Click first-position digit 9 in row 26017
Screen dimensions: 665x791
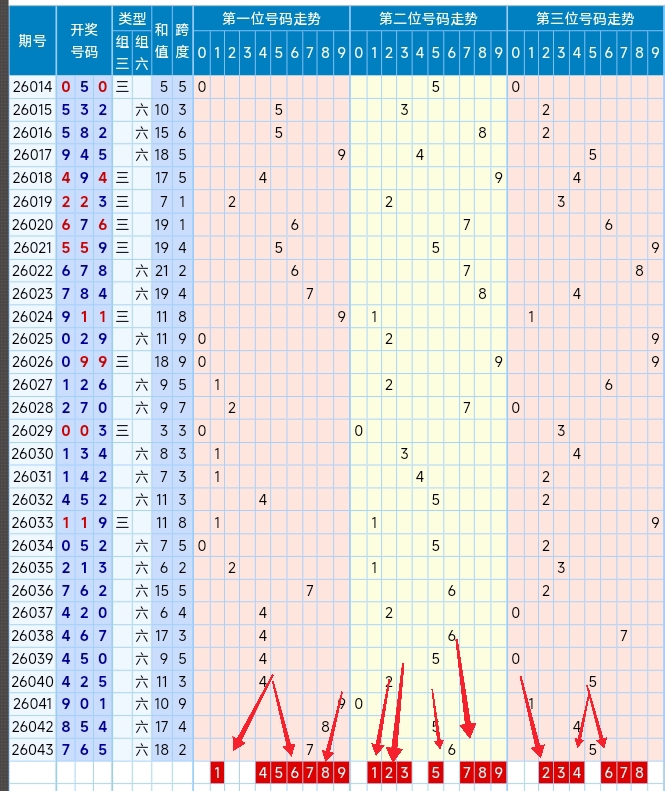point(342,154)
